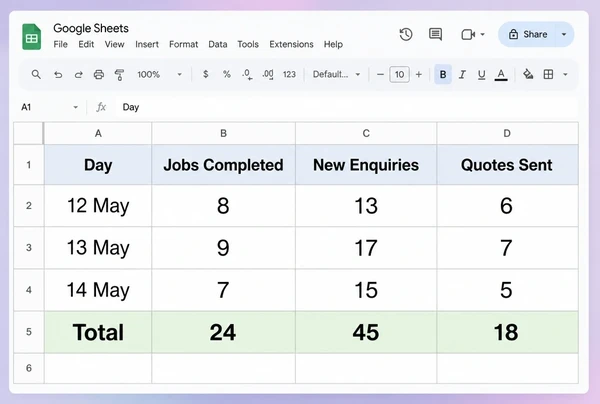This screenshot has height=404, width=600.
Task: Select the 14 May cell
Action: [x=98, y=290]
